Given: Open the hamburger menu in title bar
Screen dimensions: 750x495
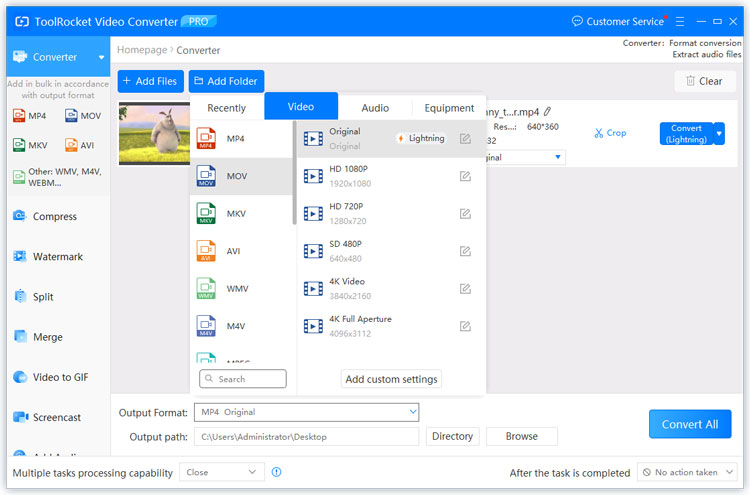Looking at the screenshot, I should click(680, 22).
